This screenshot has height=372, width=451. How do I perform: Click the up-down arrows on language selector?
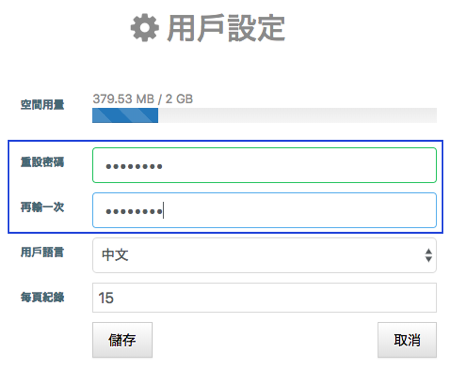[429, 255]
